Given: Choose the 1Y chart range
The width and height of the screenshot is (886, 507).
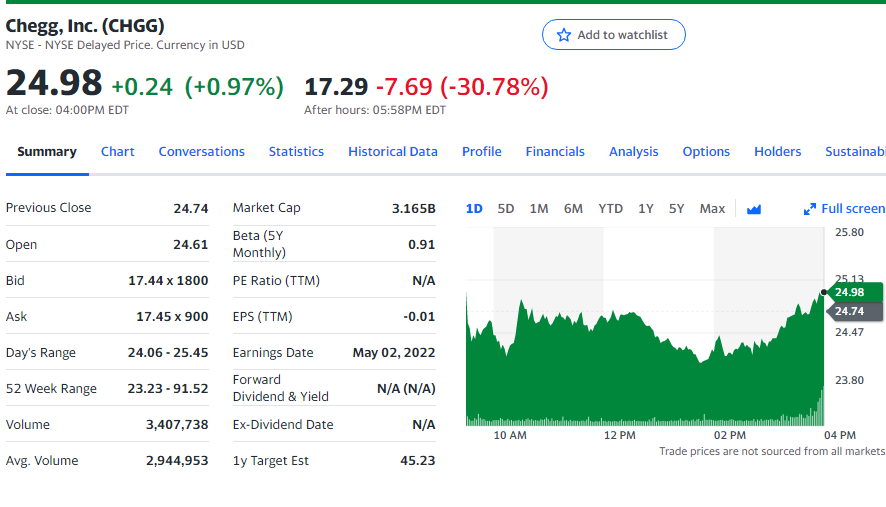Looking at the screenshot, I should pyautogui.click(x=646, y=209).
